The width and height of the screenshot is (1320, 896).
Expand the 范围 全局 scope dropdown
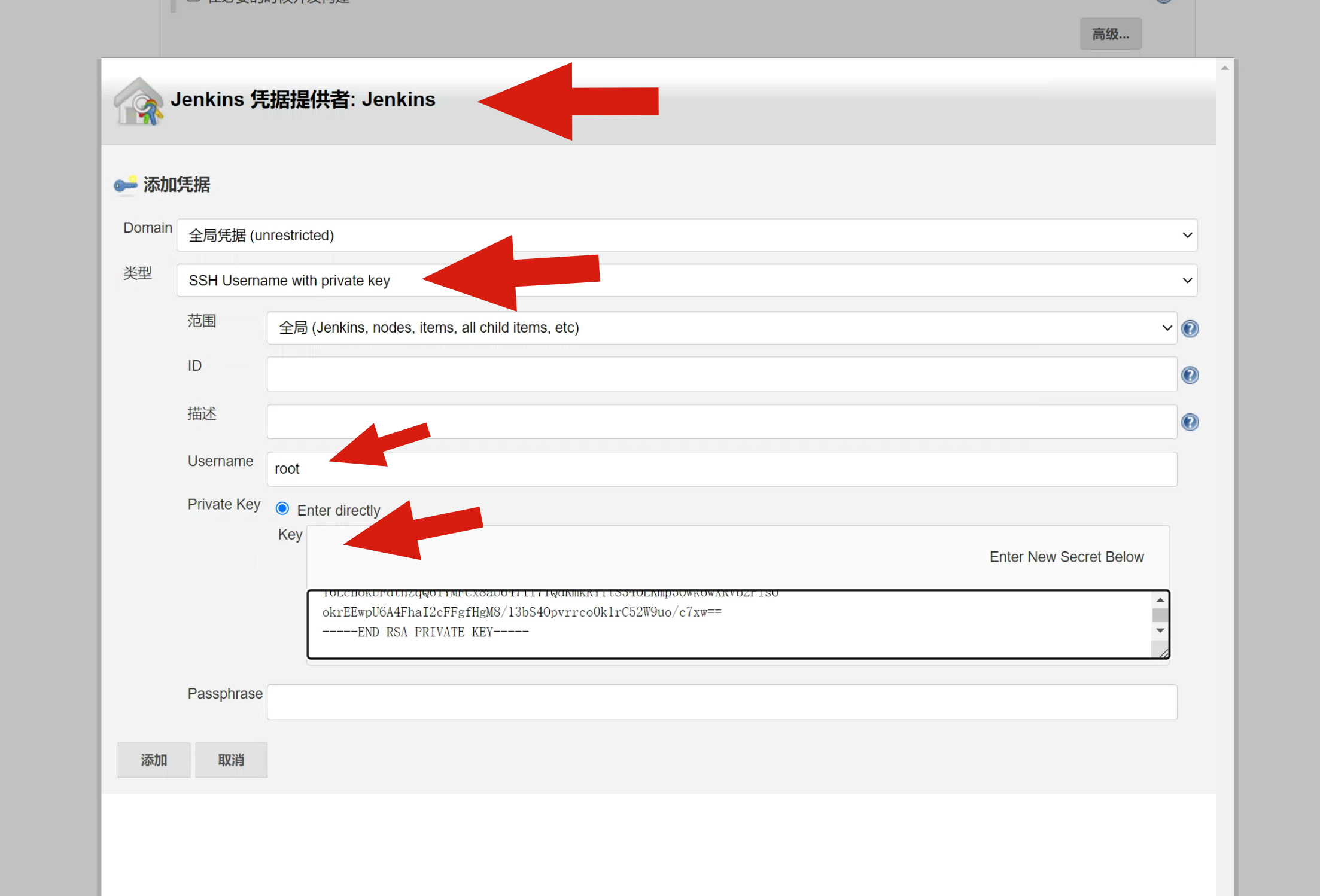(x=721, y=328)
